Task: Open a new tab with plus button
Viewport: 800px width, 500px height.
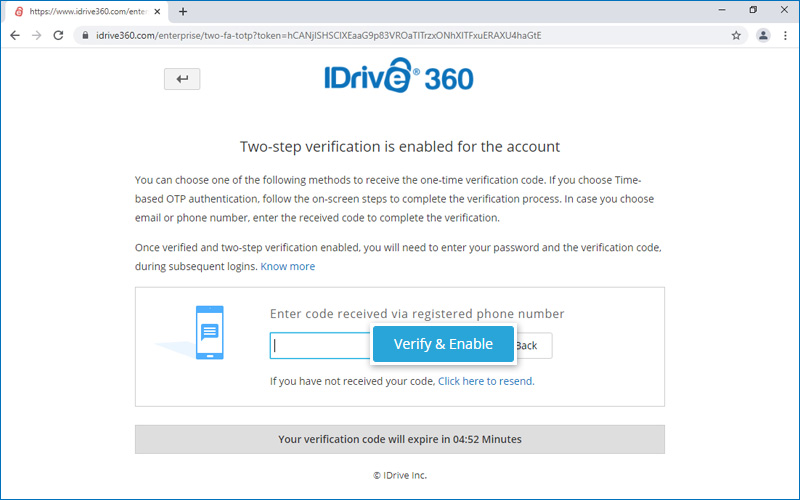Action: [183, 11]
